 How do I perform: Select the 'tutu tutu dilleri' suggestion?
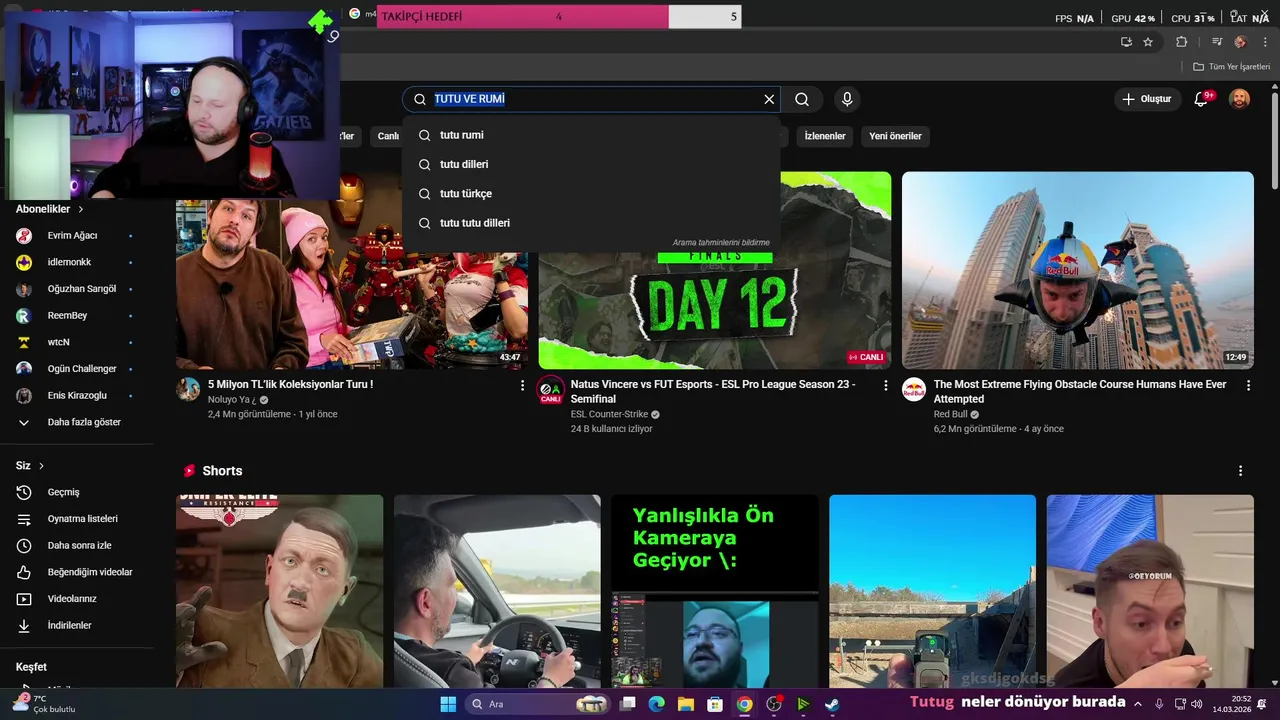591,223
